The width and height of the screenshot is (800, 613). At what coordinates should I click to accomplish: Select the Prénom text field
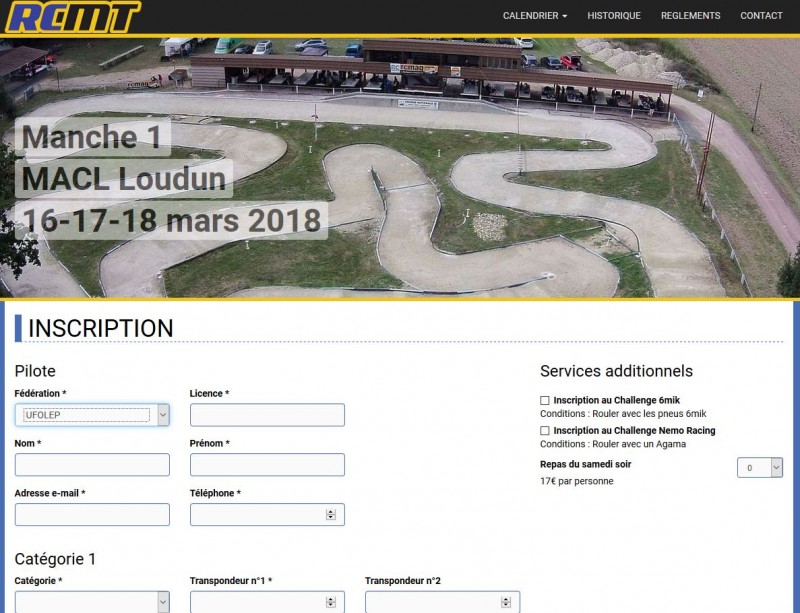tap(267, 465)
